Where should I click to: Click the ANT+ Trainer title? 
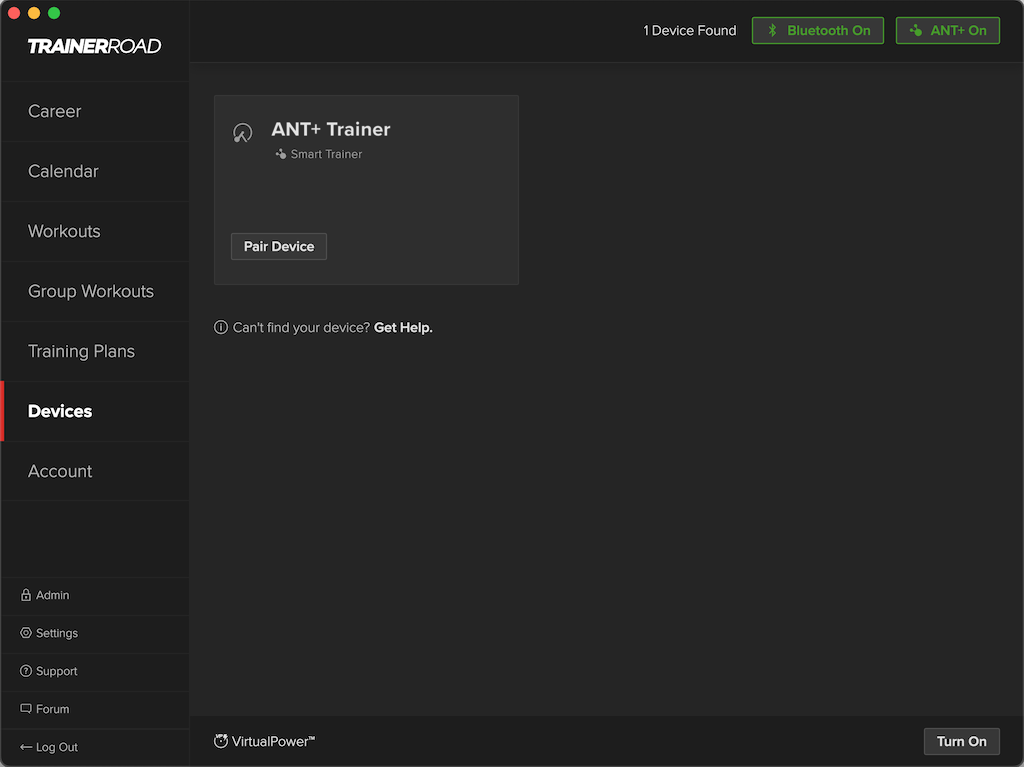click(x=330, y=129)
